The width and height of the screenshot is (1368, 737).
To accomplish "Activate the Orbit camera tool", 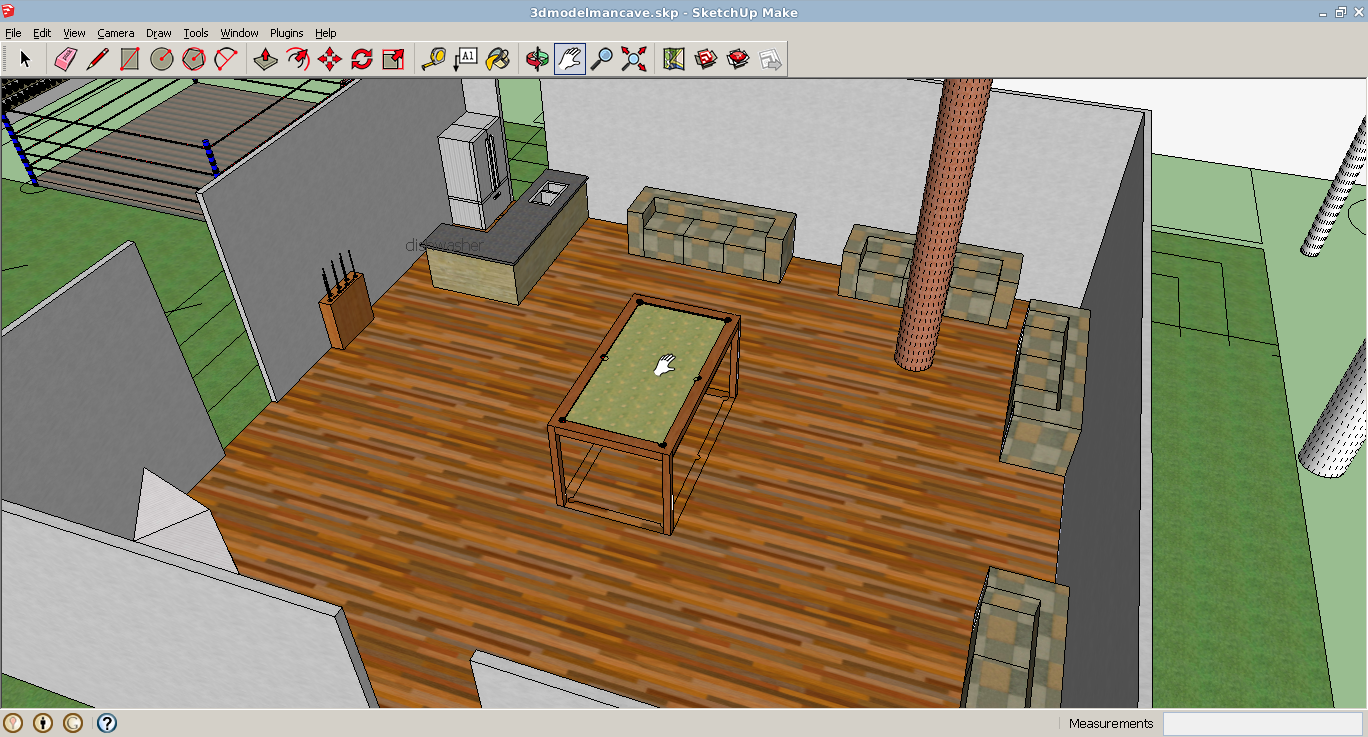I will (537, 59).
